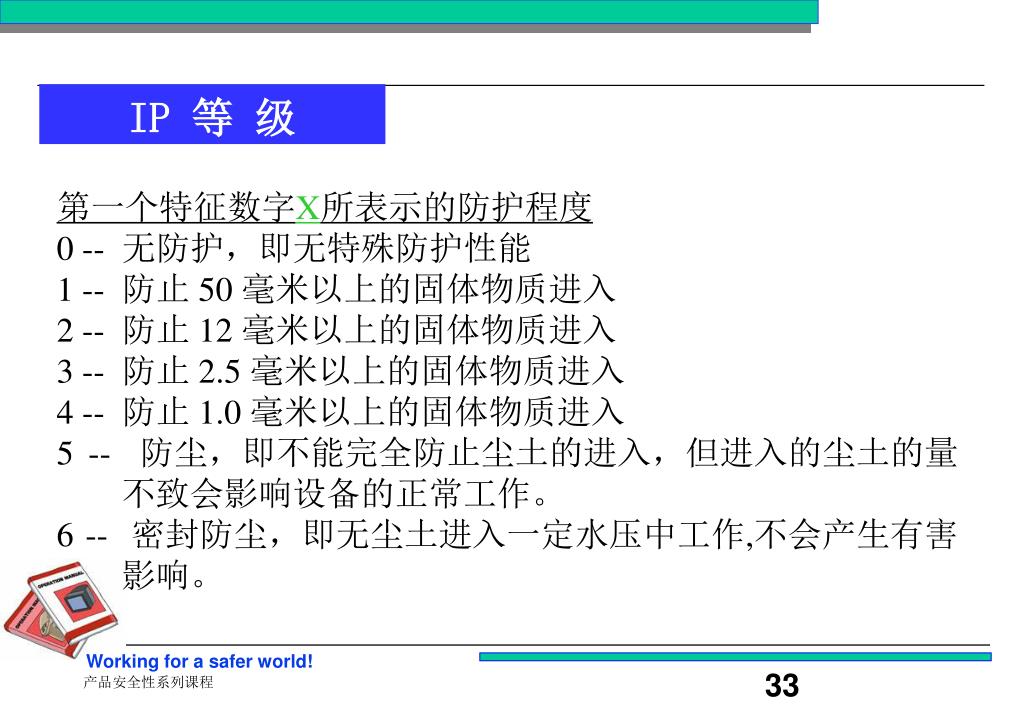The width and height of the screenshot is (1023, 708).
Task: Click text '6 -- 密封防尘，即无尘土进入一定水压中工作'
Action: click(x=400, y=534)
